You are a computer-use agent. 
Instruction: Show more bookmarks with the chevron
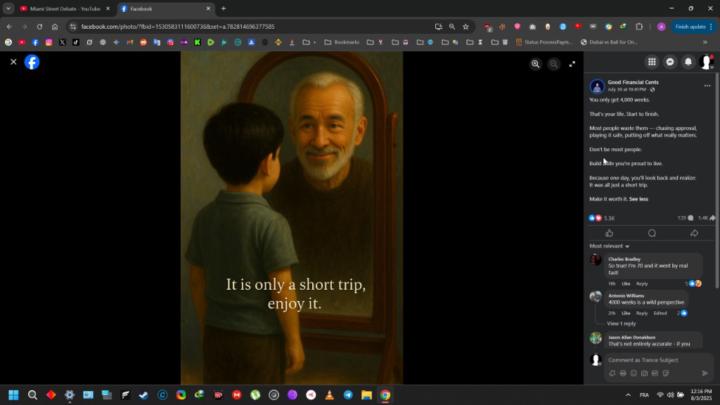tap(705, 42)
